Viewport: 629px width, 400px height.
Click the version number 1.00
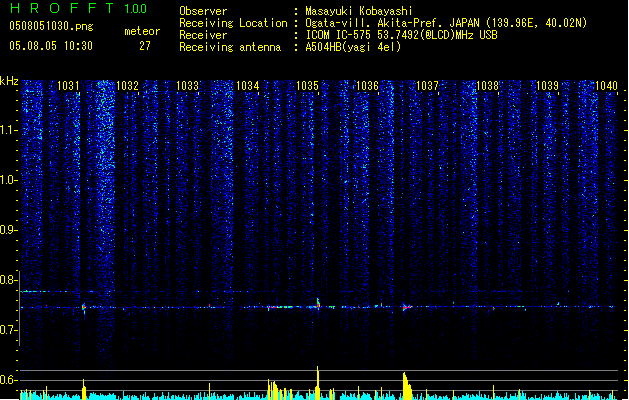click(x=135, y=9)
